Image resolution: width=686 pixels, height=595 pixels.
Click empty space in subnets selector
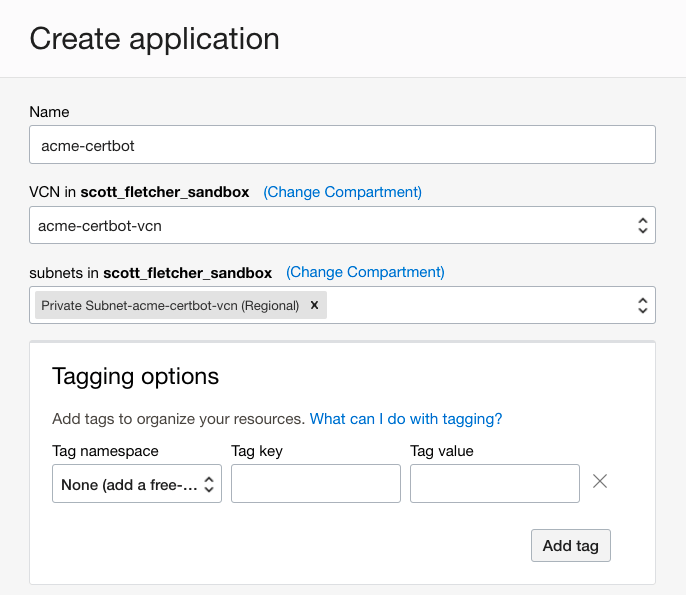tap(480, 306)
